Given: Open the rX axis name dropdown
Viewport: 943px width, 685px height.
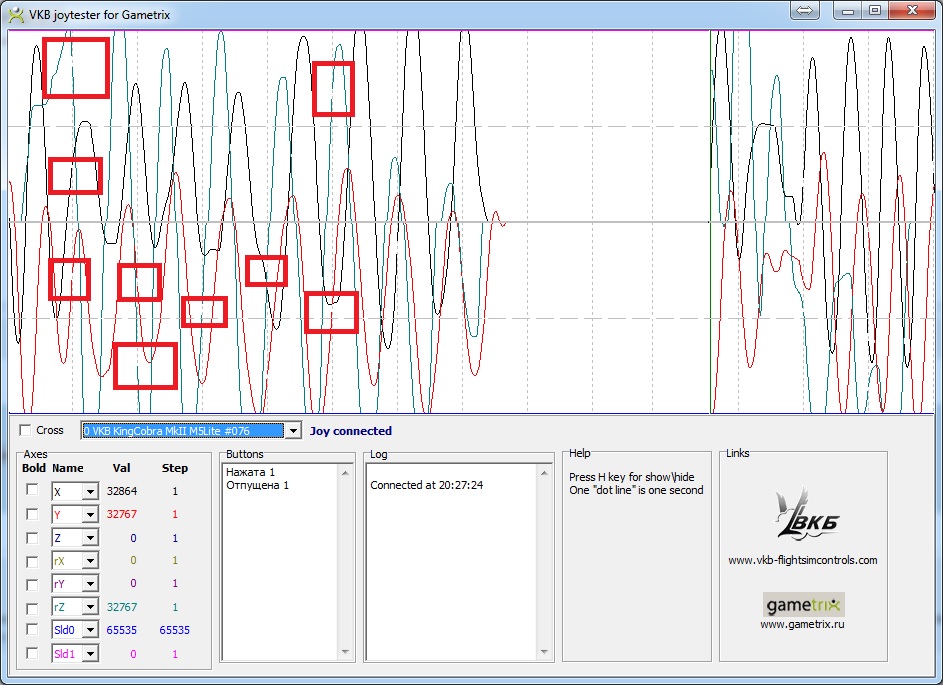Looking at the screenshot, I should coord(90,561).
